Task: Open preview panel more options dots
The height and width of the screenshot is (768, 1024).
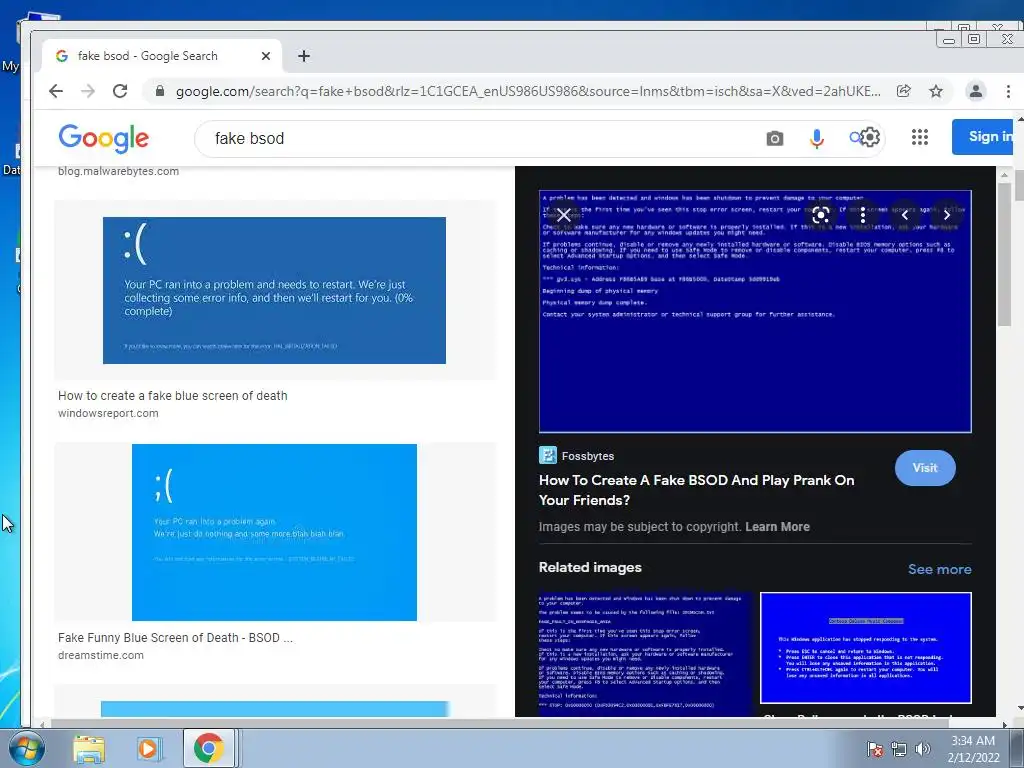Action: pos(863,215)
